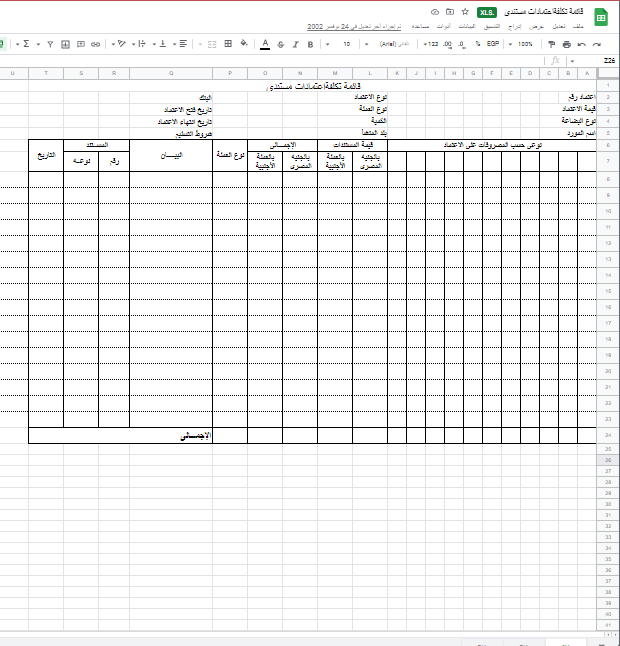Click the cell name box showing Z26
This screenshot has width=620, height=646.
point(607,61)
